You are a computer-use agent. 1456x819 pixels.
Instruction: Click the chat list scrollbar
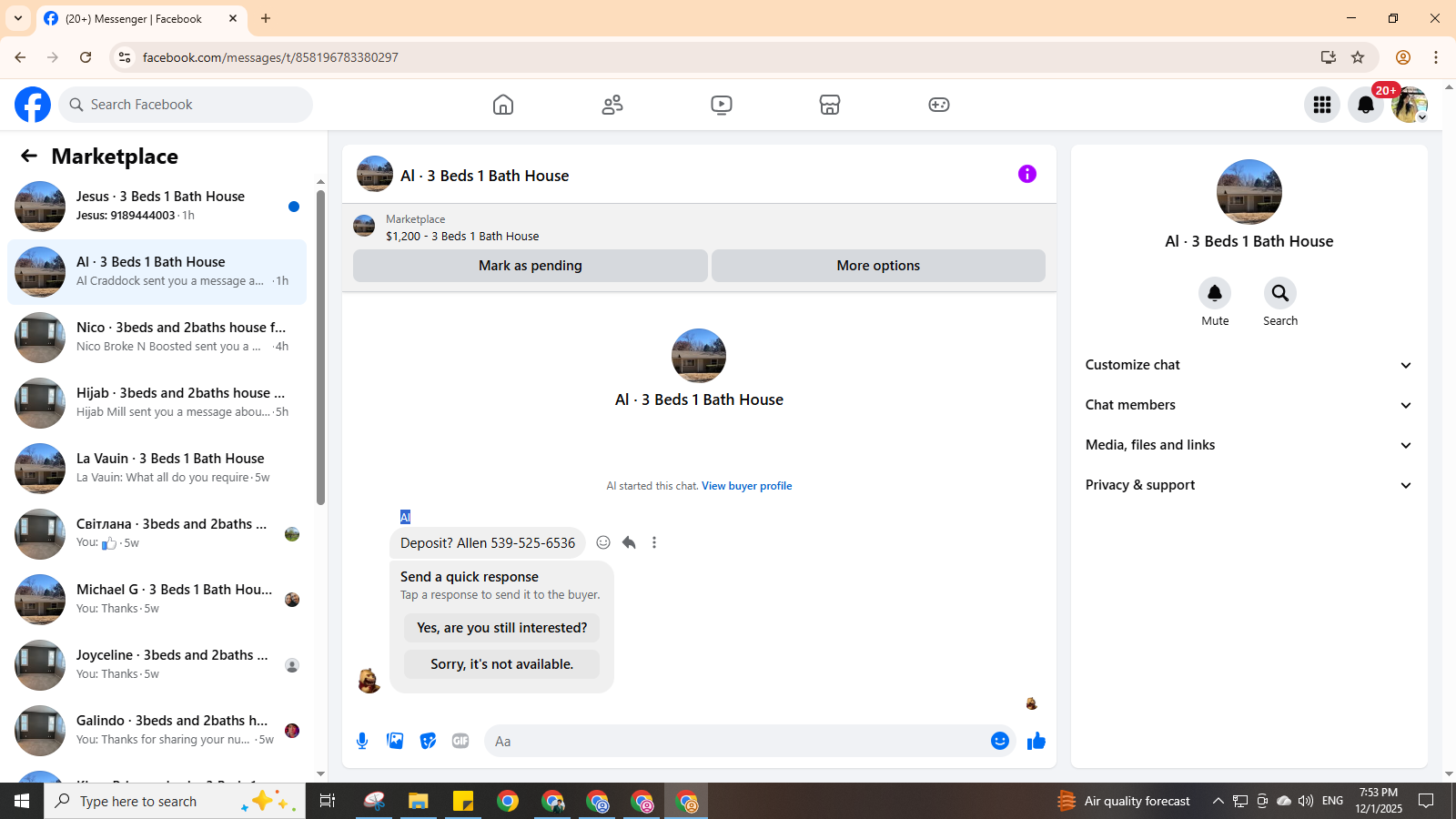[x=320, y=347]
